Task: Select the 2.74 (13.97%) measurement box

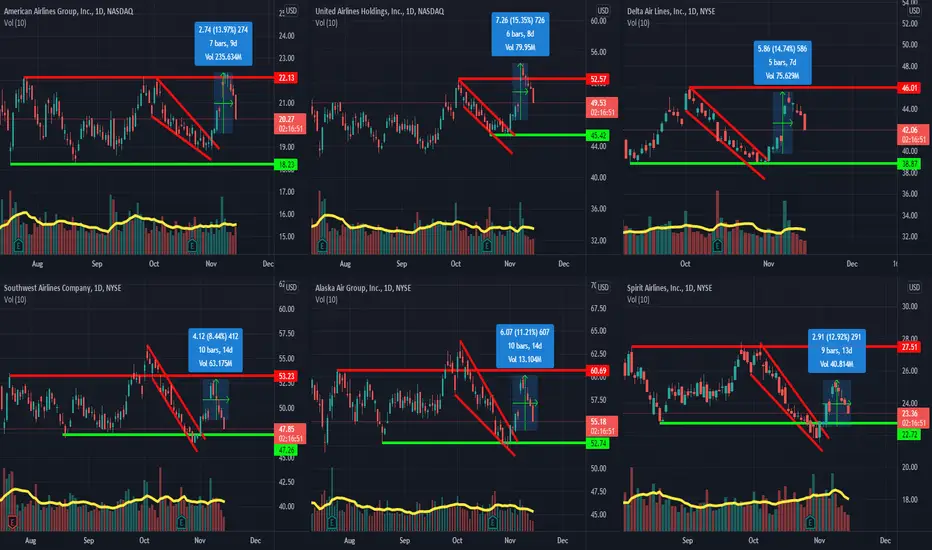Action: coord(223,43)
